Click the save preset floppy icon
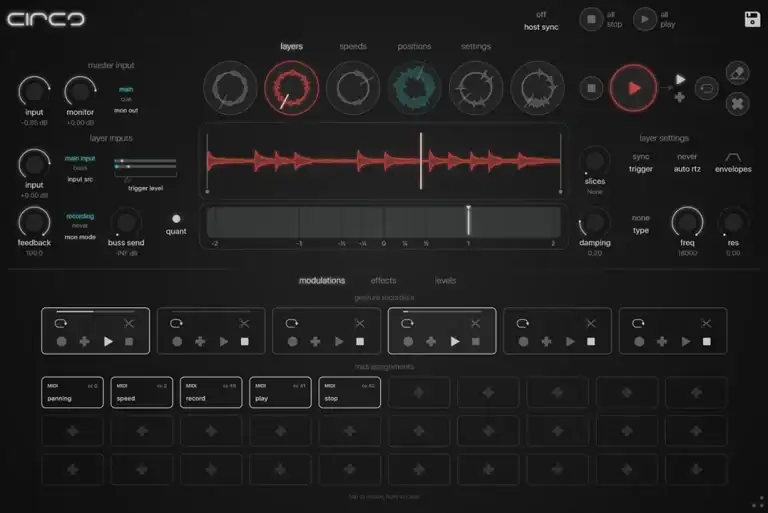The width and height of the screenshot is (768, 513). click(x=752, y=19)
